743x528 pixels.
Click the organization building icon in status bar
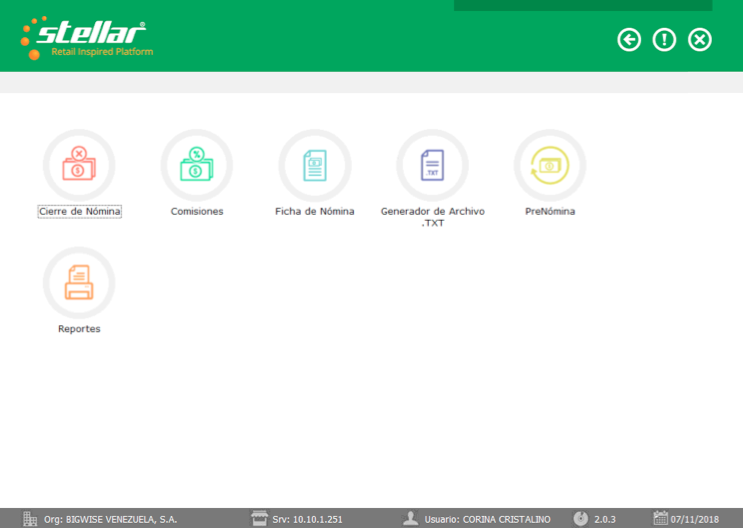(30, 519)
